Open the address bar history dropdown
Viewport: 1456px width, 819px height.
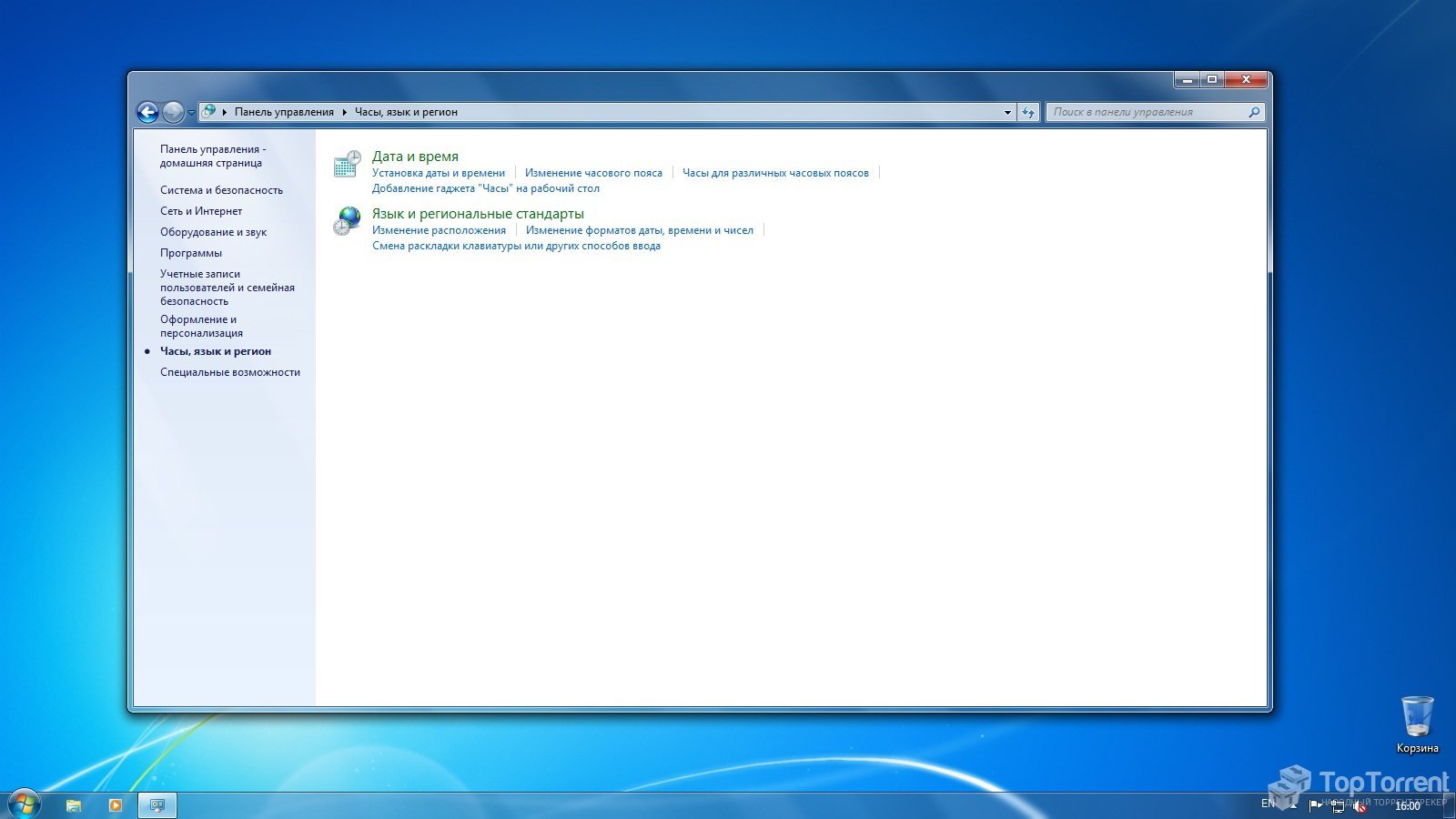(x=1007, y=112)
